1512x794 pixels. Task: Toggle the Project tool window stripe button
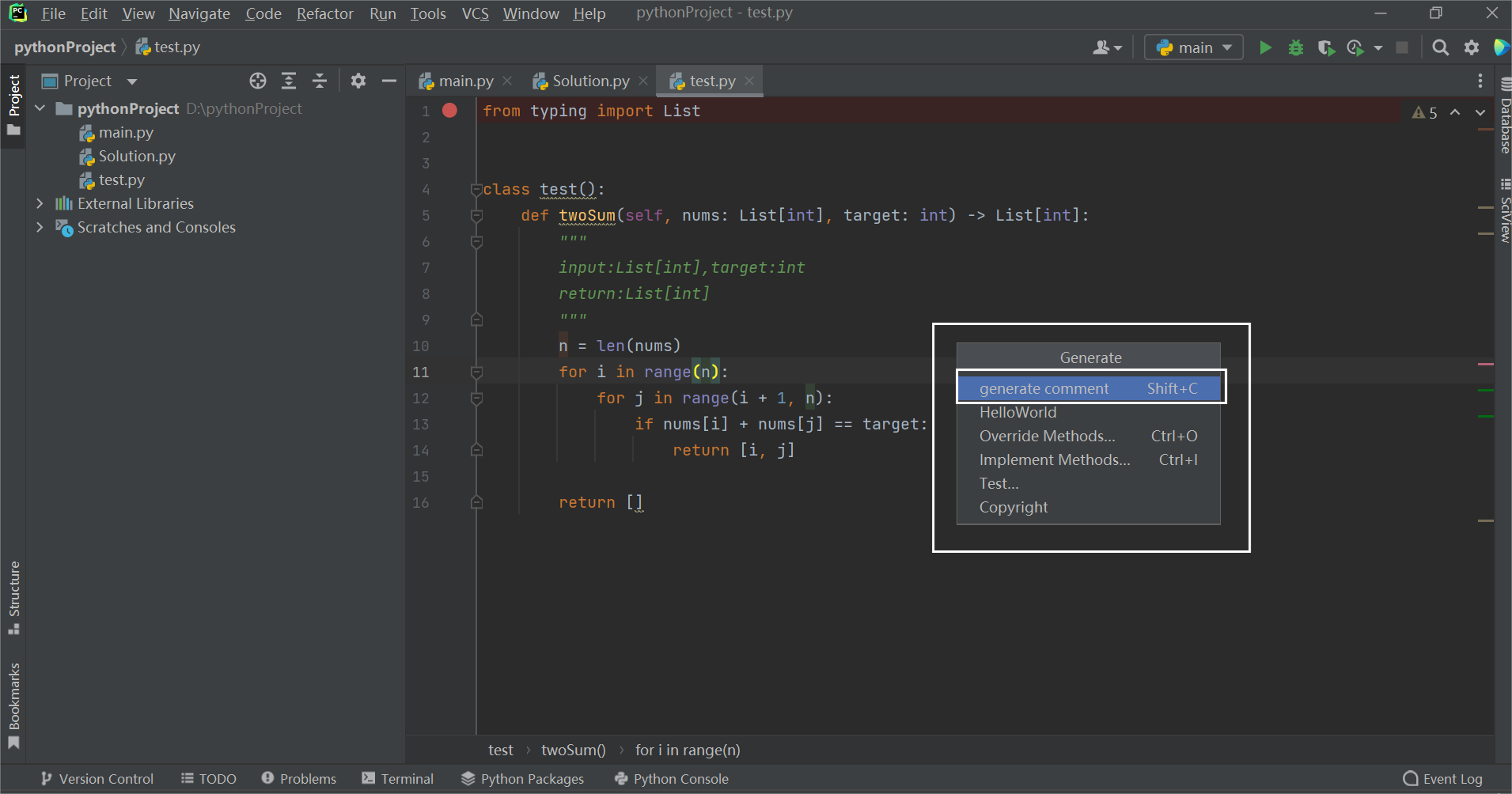pyautogui.click(x=13, y=104)
